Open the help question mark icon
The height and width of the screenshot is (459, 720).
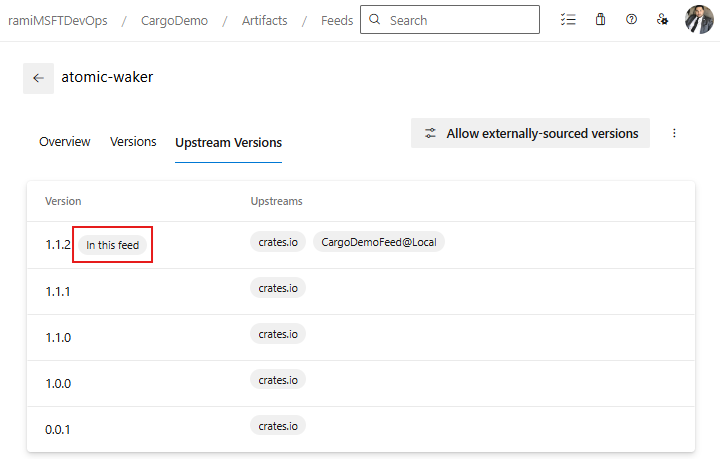[x=631, y=19]
